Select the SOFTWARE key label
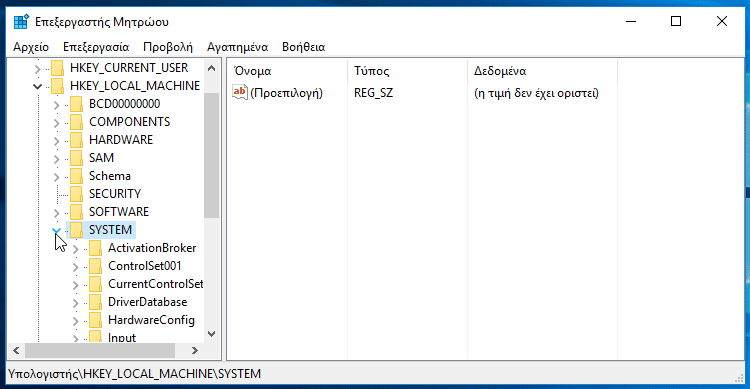Image resolution: width=750 pixels, height=389 pixels. (x=119, y=212)
